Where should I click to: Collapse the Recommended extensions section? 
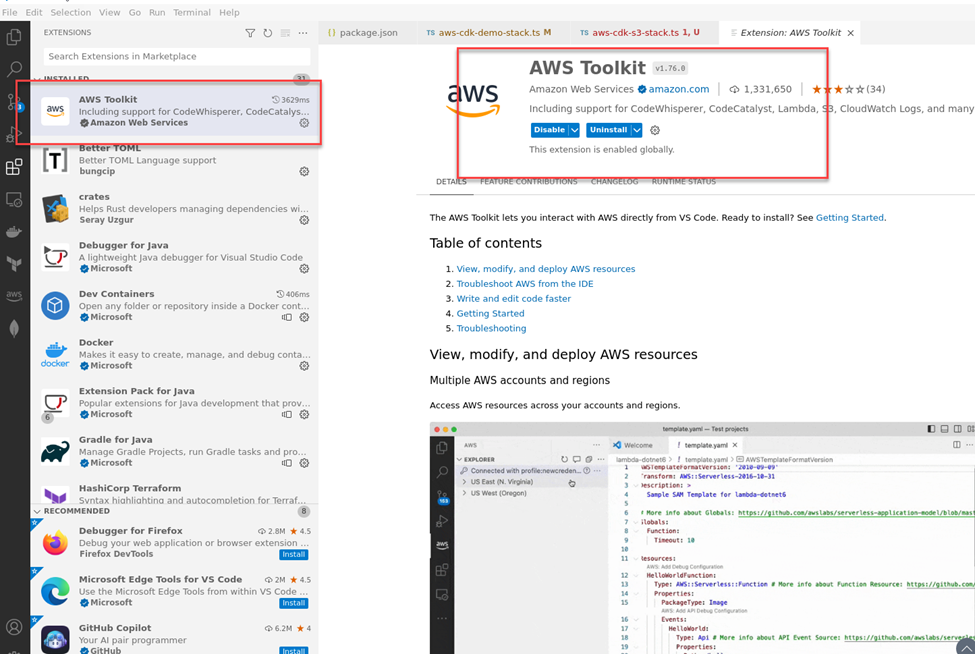click(x=37, y=511)
